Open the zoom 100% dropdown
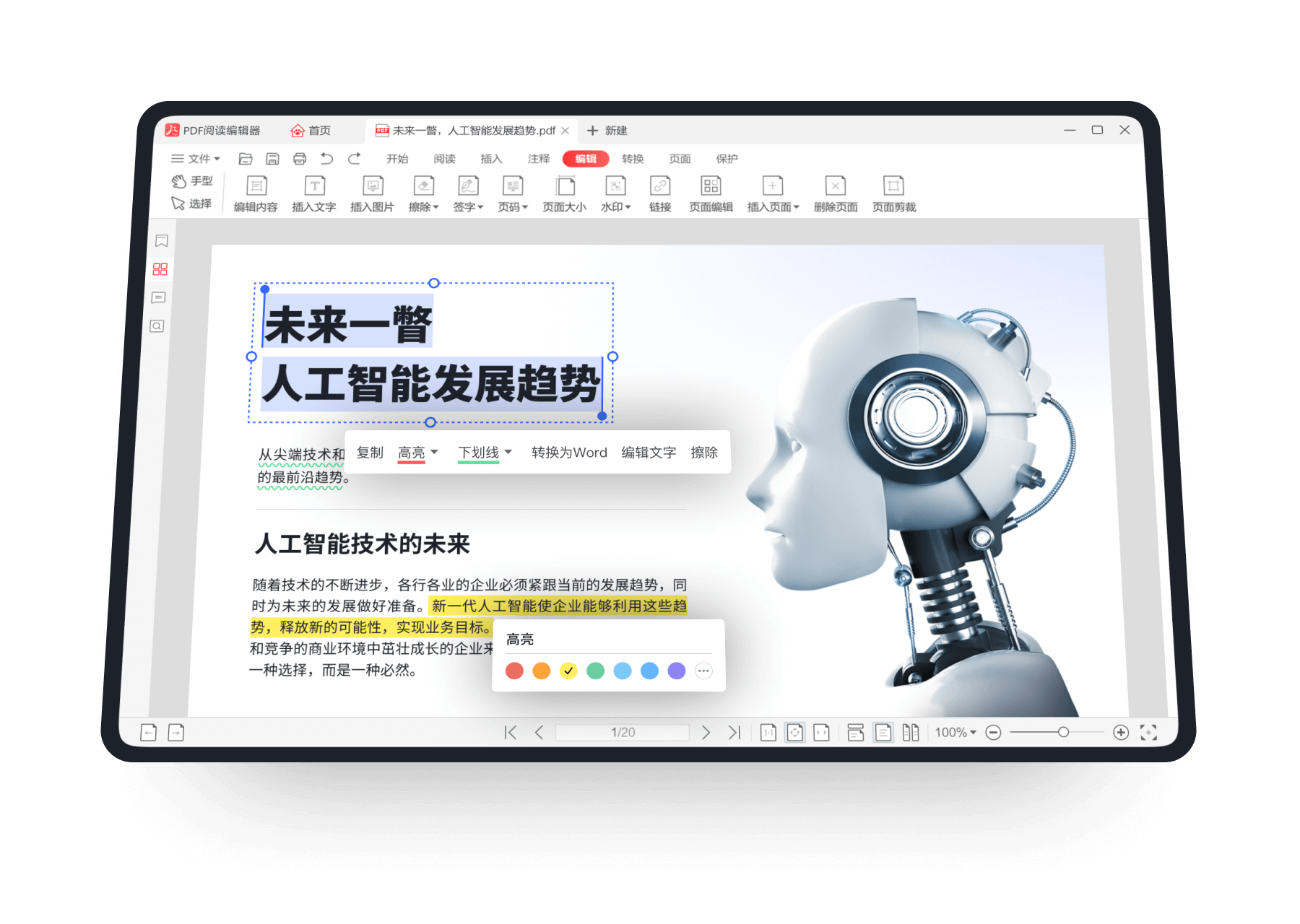Image resolution: width=1300 pixels, height=924 pixels. point(955,733)
